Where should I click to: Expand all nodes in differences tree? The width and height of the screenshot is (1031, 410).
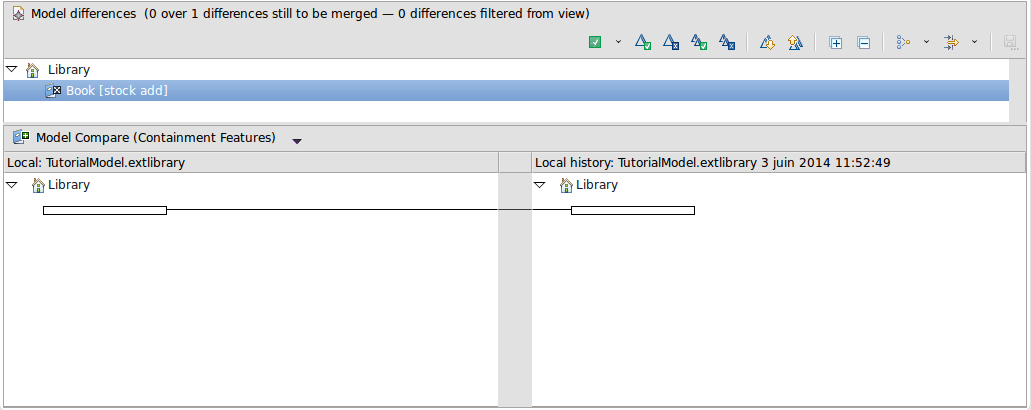pos(836,43)
